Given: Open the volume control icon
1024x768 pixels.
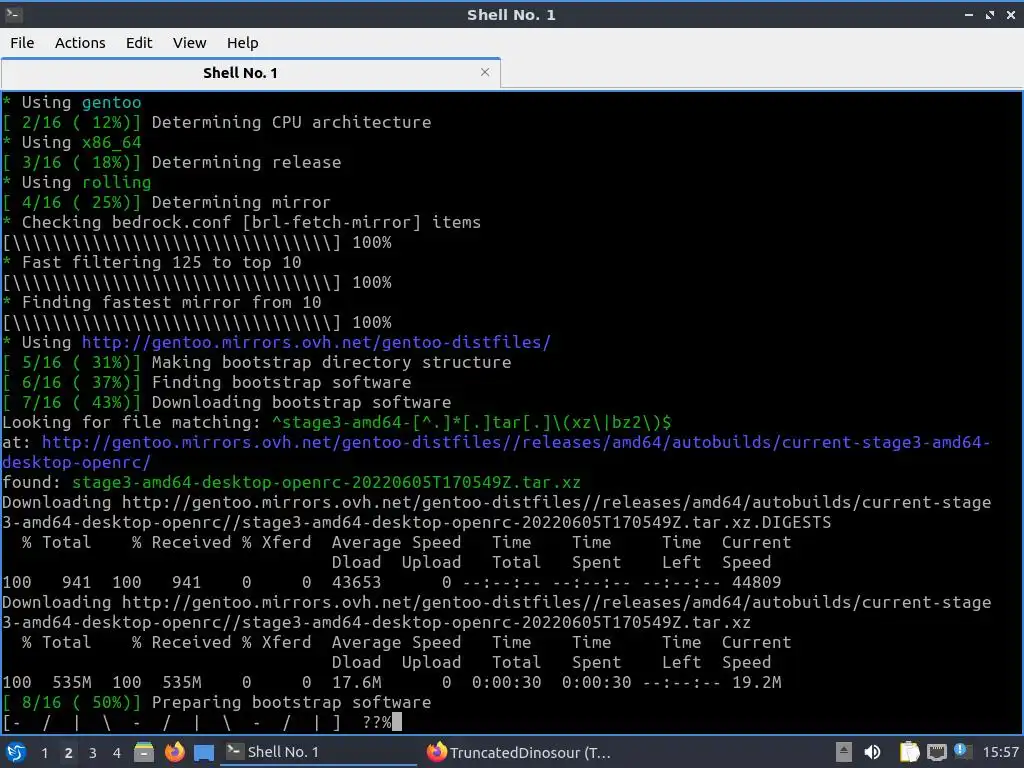Looking at the screenshot, I should coord(872,752).
